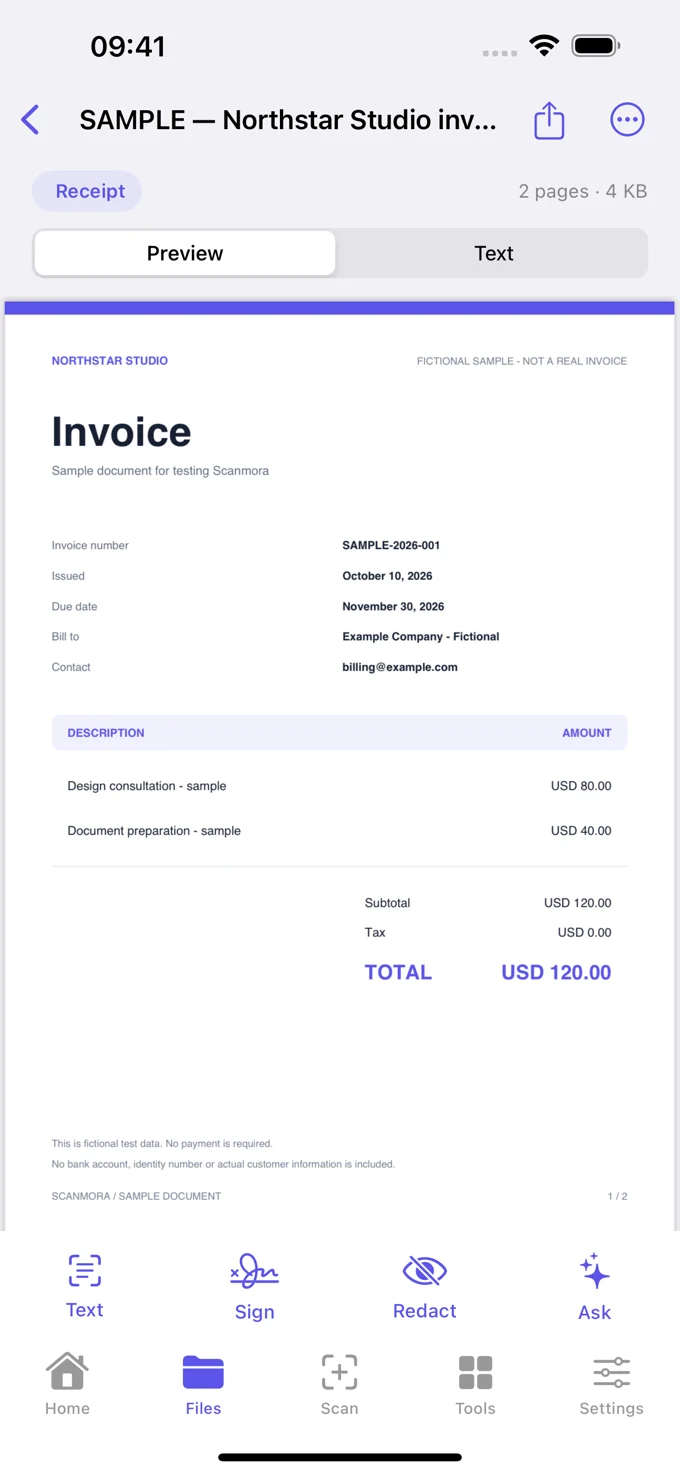The image size is (680, 1474).
Task: Tap the 09:41 clock
Action: pyautogui.click(x=128, y=46)
